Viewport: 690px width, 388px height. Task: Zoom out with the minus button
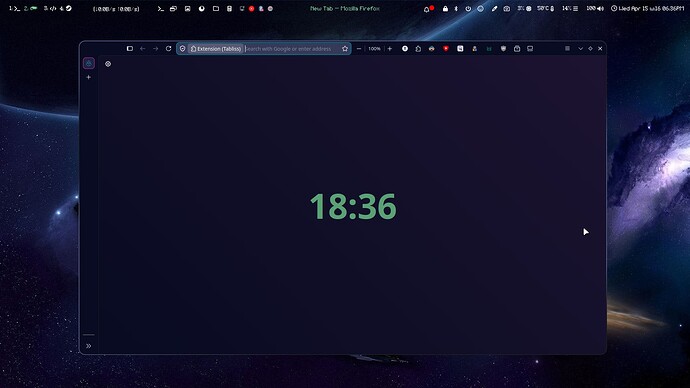(359, 48)
